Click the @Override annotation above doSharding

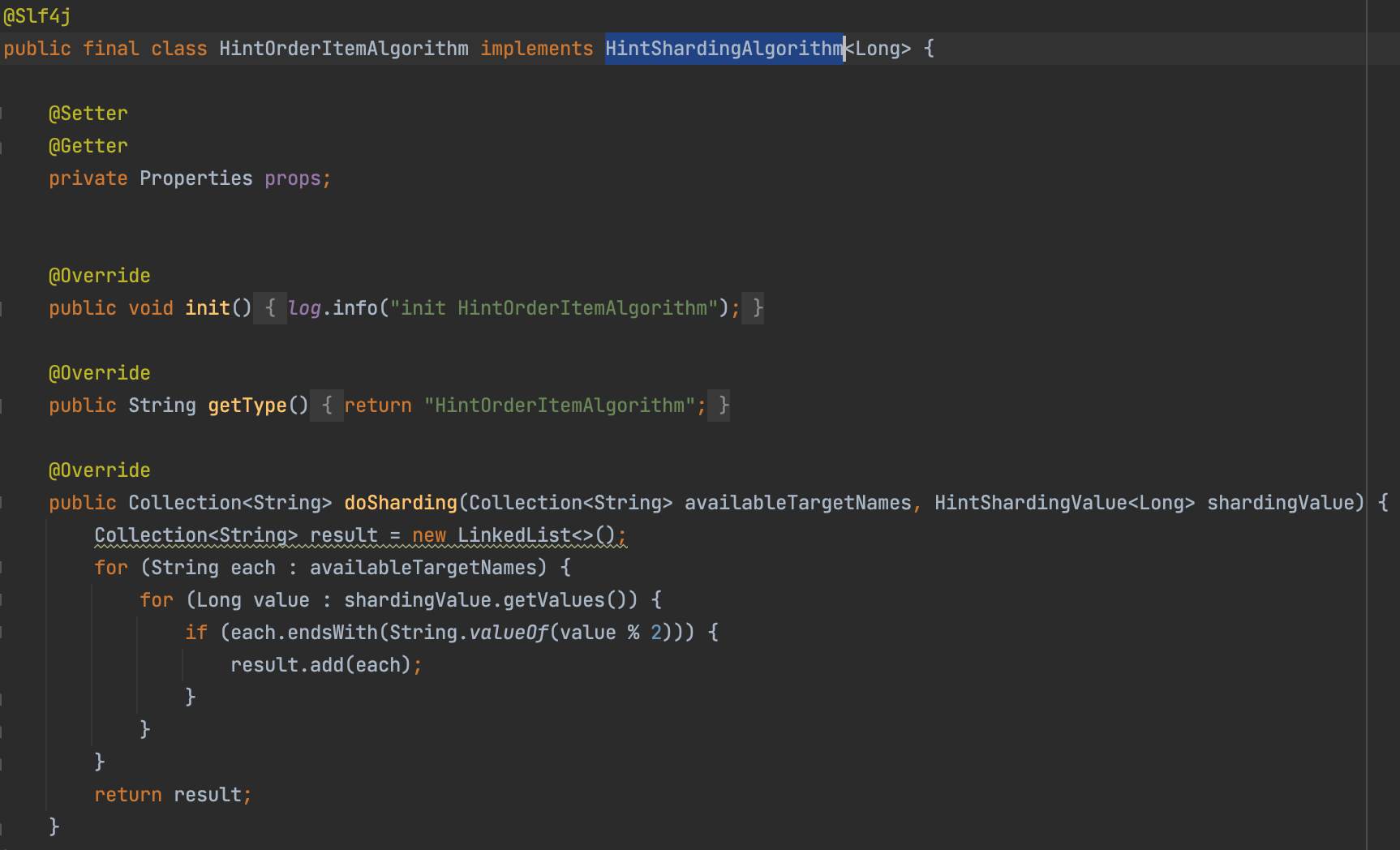100,470
